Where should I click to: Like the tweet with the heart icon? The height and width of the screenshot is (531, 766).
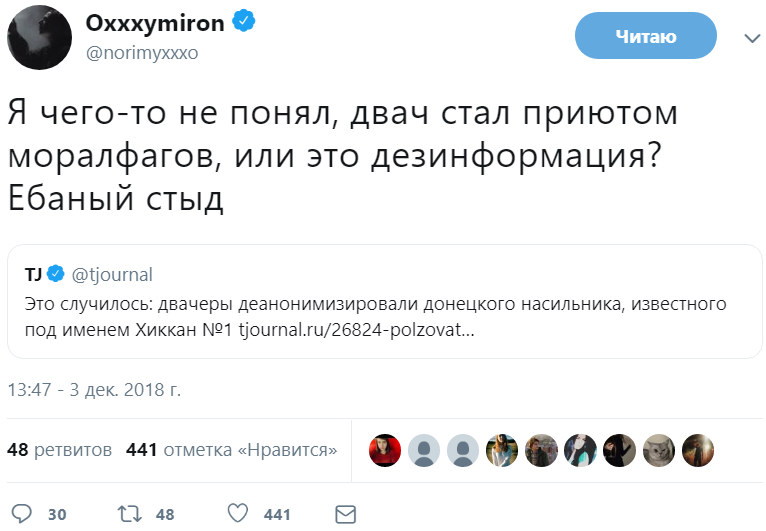tap(237, 514)
